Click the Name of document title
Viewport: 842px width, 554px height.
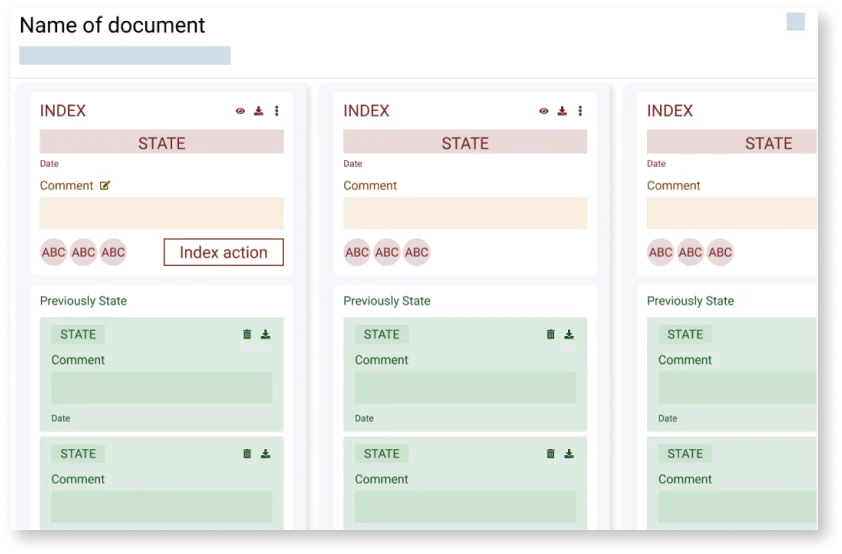click(x=112, y=25)
